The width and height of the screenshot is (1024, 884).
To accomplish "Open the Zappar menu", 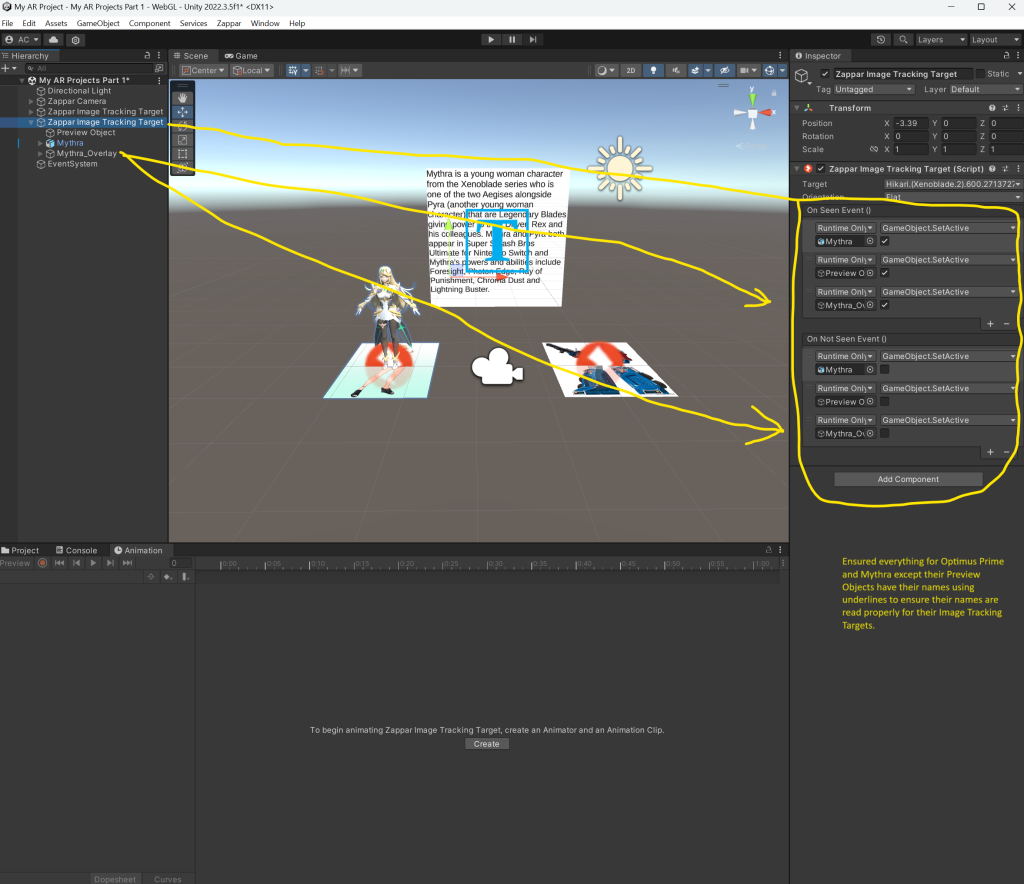I will tap(229, 23).
